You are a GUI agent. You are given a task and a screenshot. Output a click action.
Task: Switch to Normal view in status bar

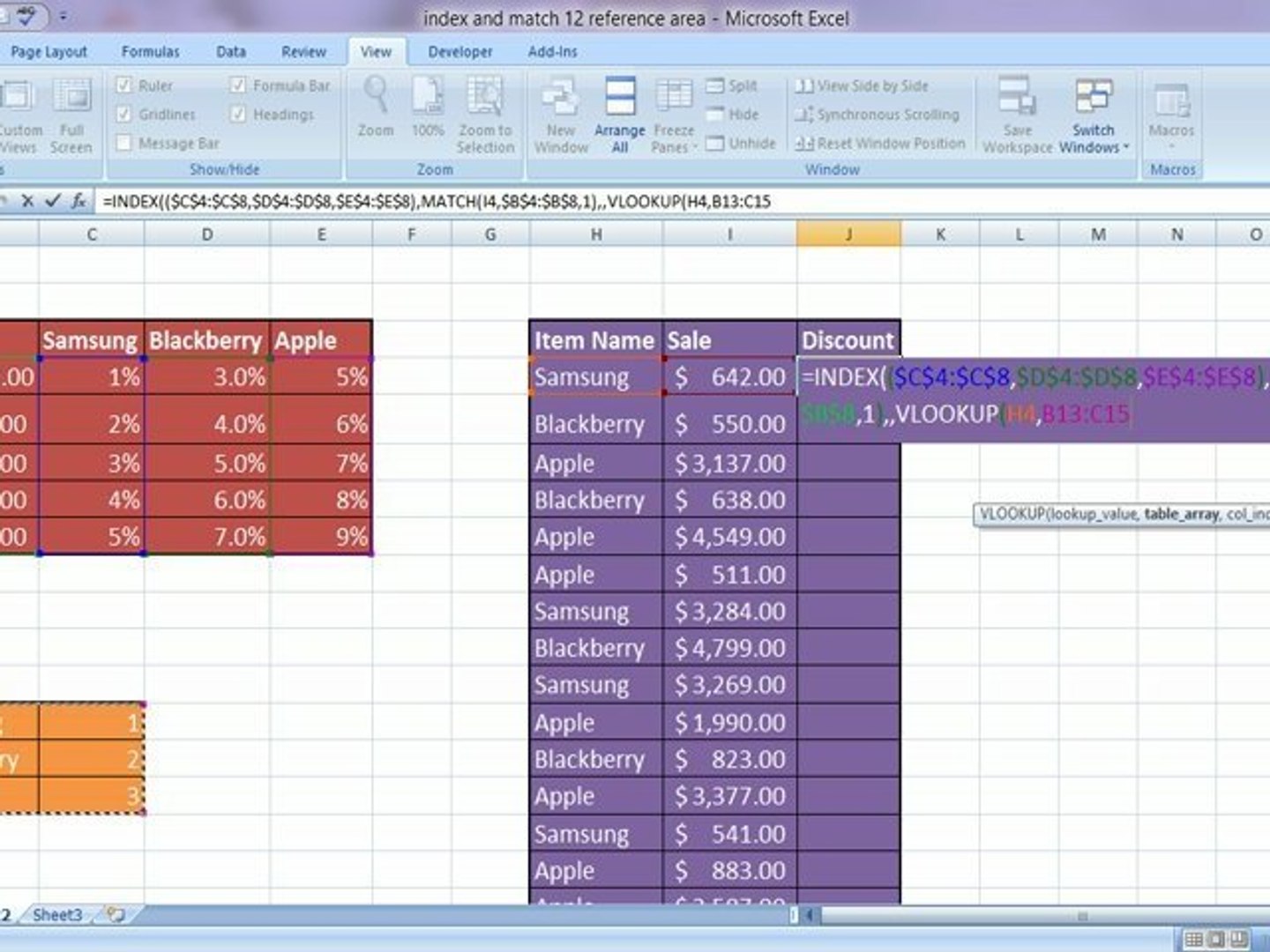point(1193,939)
